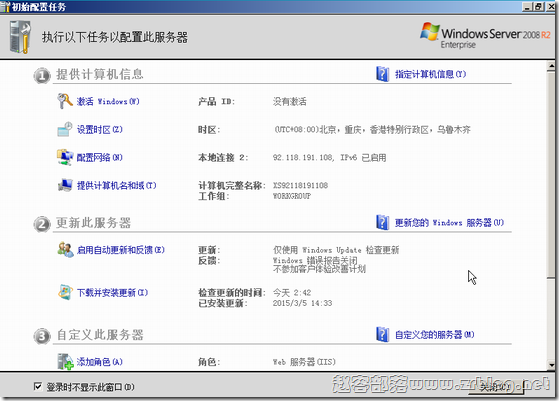
Task: Click the IP address text 92.118.191.108
Action: pyautogui.click(x=303, y=157)
